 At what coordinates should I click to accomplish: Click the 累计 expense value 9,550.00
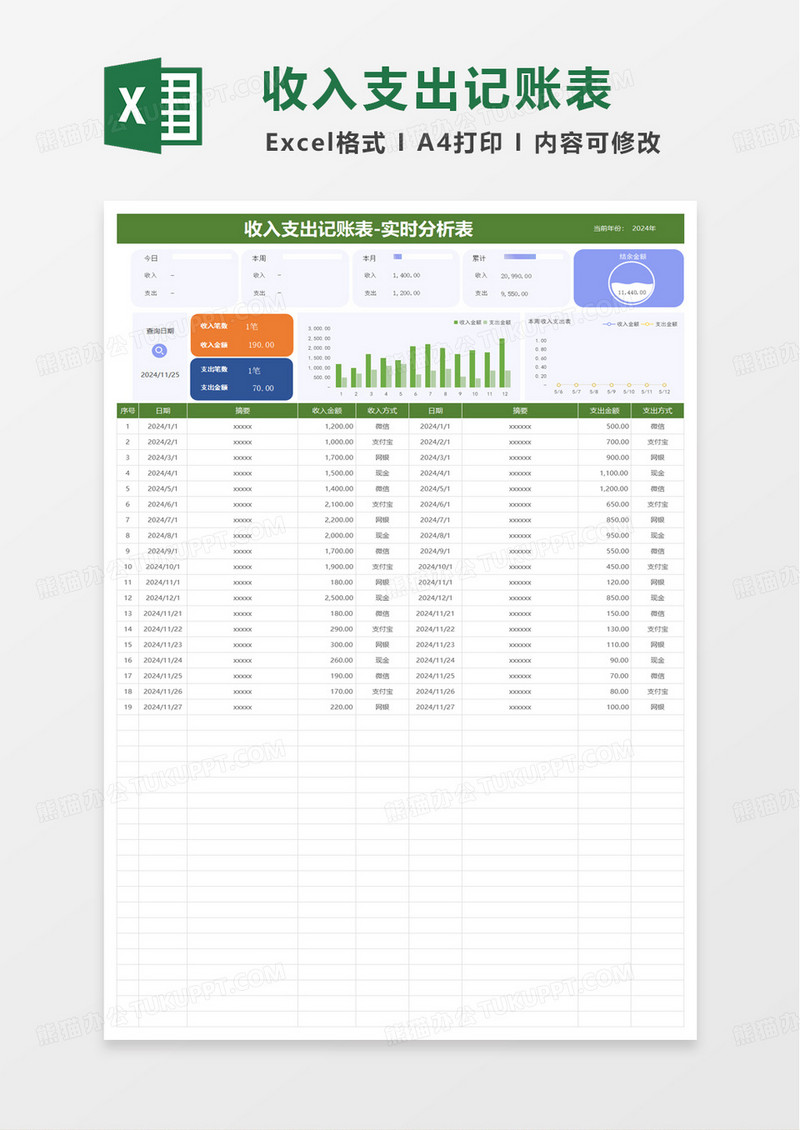point(515,294)
